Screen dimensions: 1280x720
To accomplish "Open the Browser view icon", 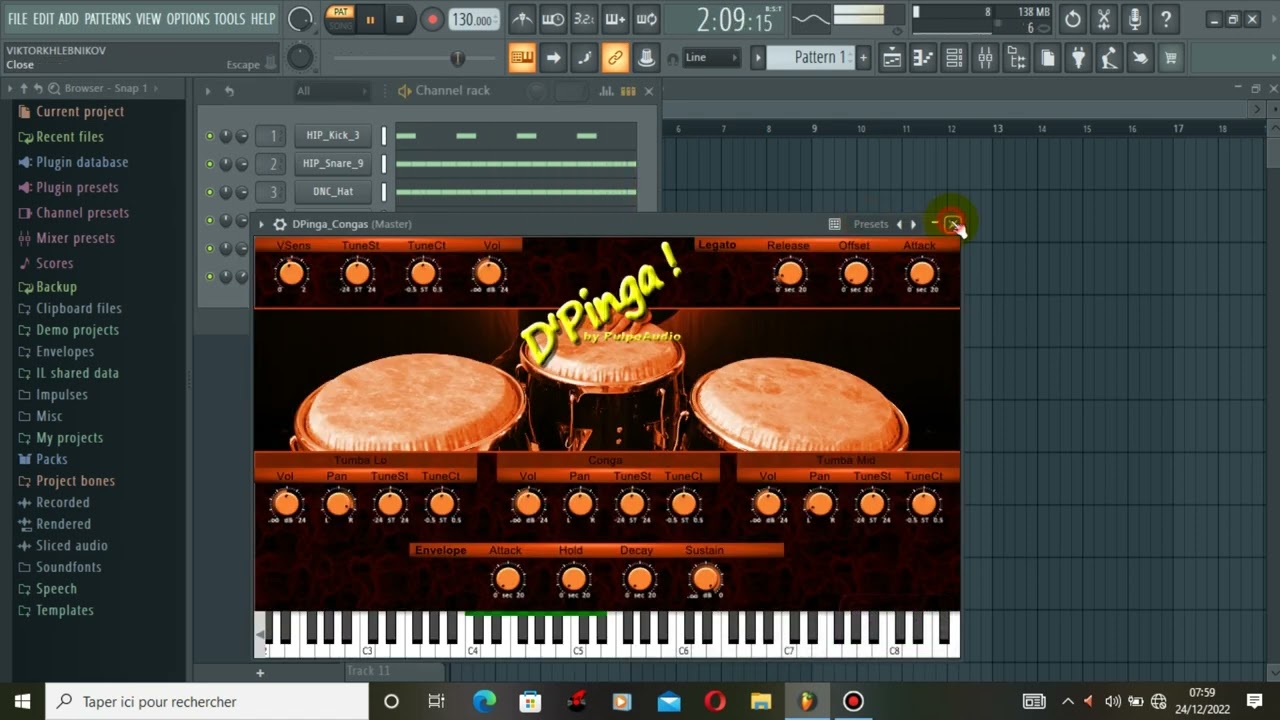I will click(1016, 58).
